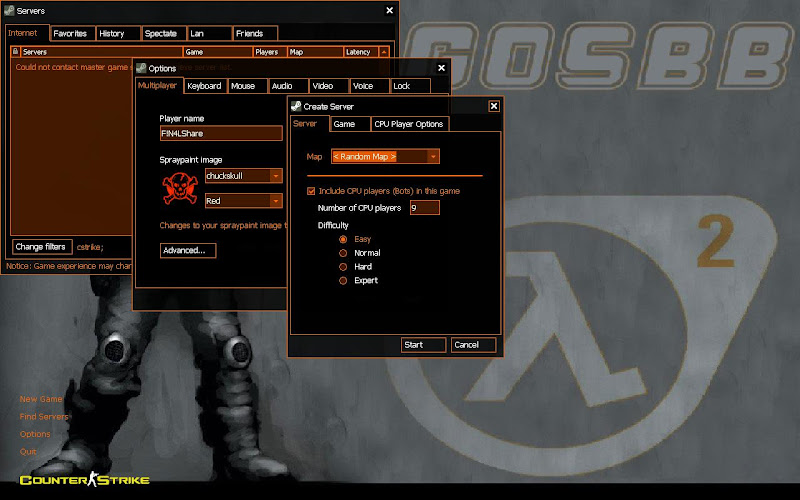Open the CPU Player Options tab
The width and height of the screenshot is (800, 500).
tap(410, 124)
